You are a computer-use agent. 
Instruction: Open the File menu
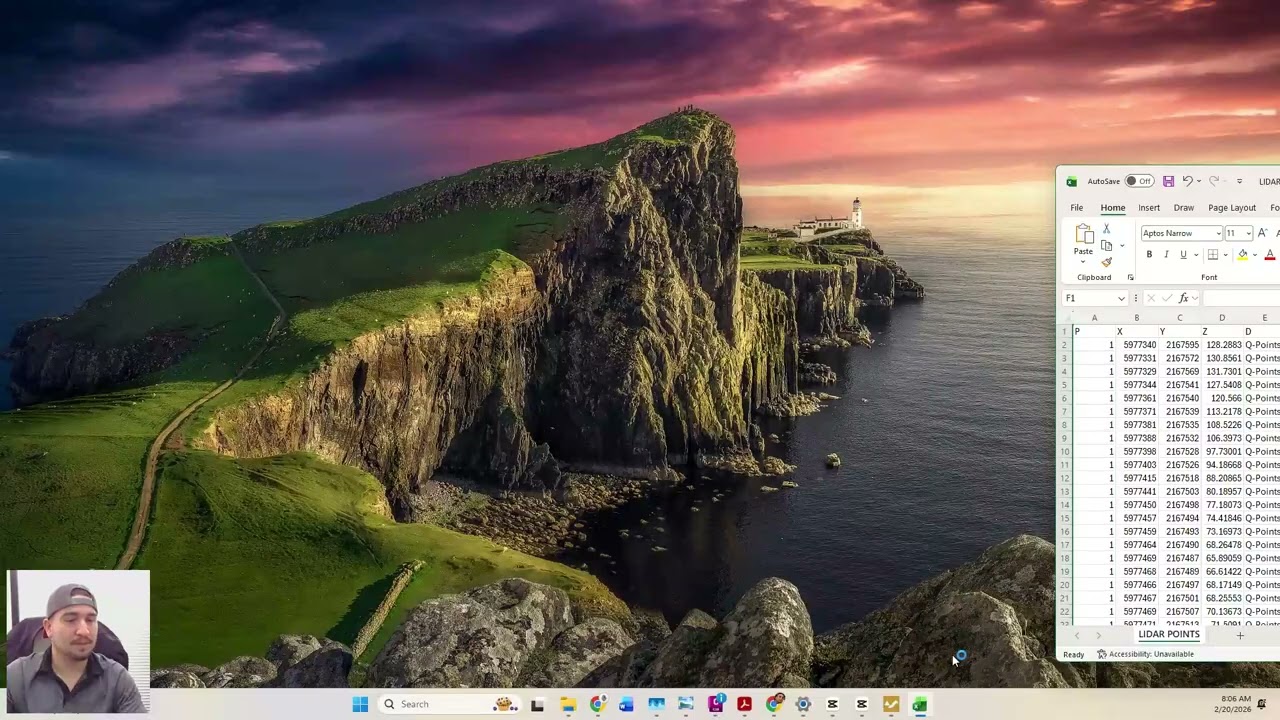[x=1077, y=208]
